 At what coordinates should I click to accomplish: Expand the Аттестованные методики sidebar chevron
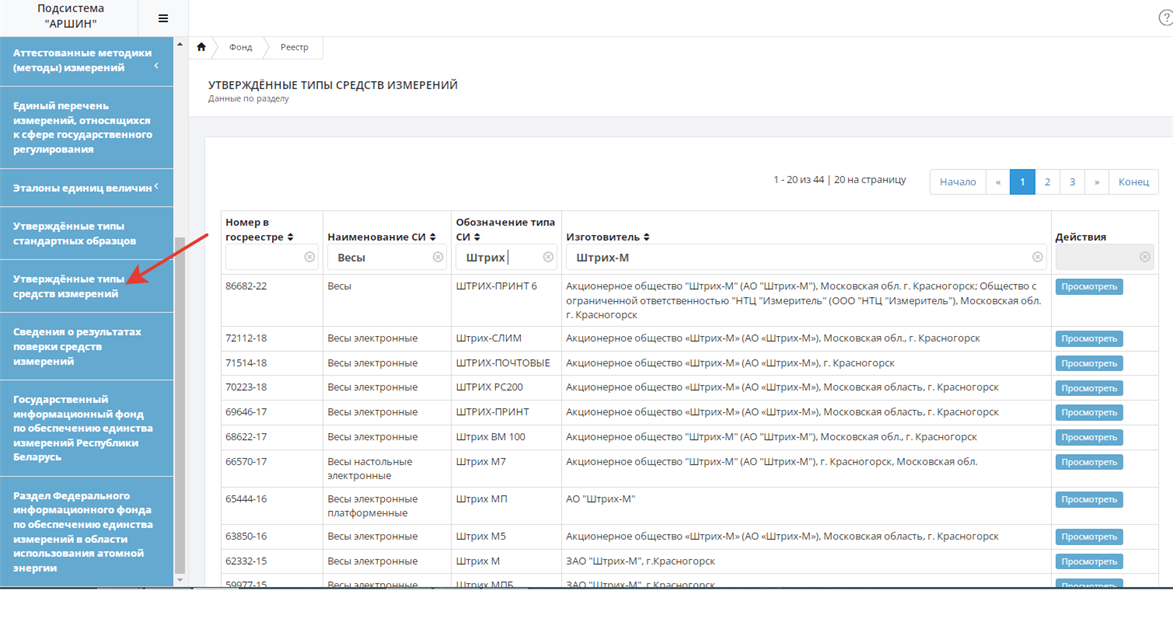click(x=156, y=66)
